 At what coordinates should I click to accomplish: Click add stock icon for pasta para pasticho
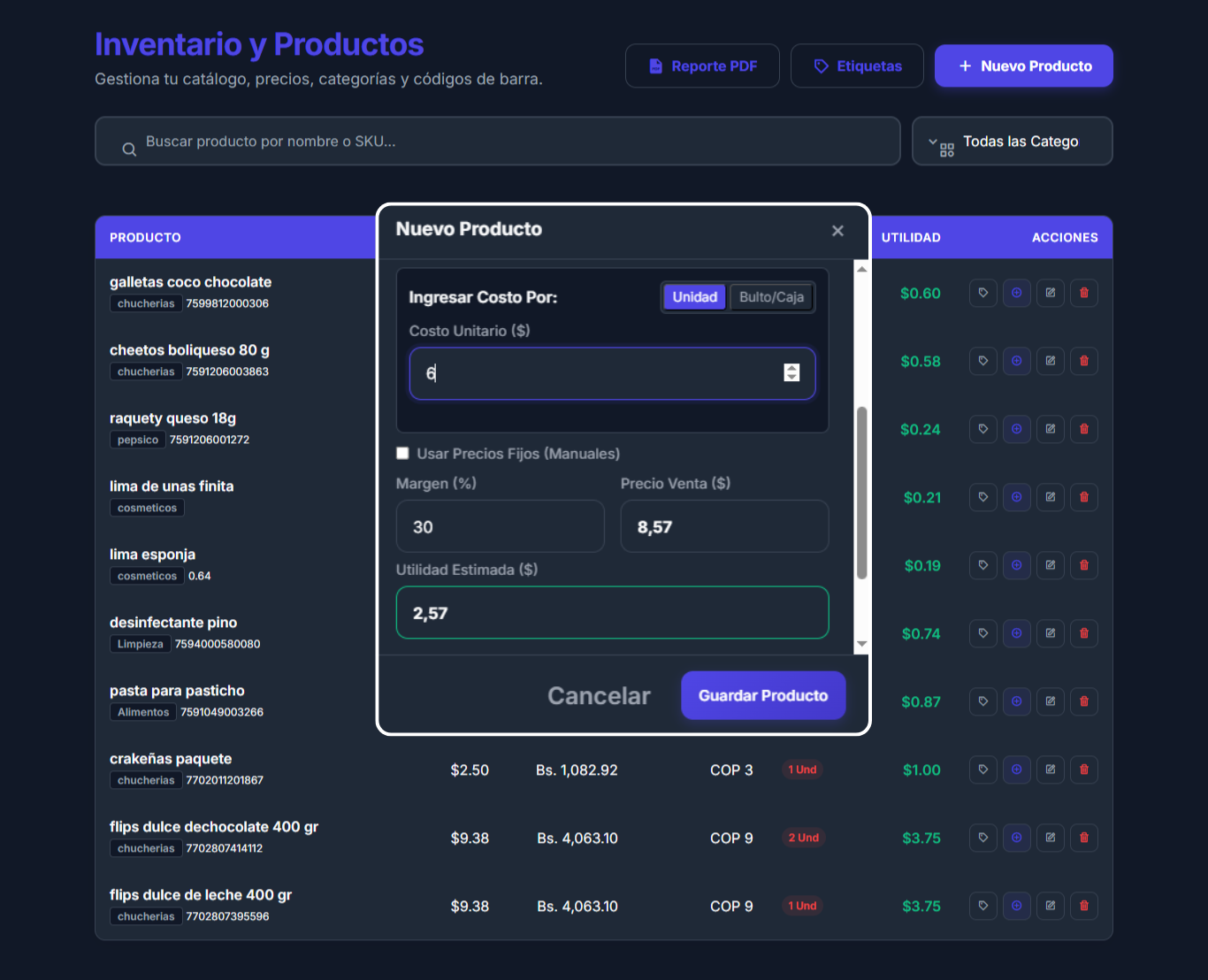(1016, 701)
